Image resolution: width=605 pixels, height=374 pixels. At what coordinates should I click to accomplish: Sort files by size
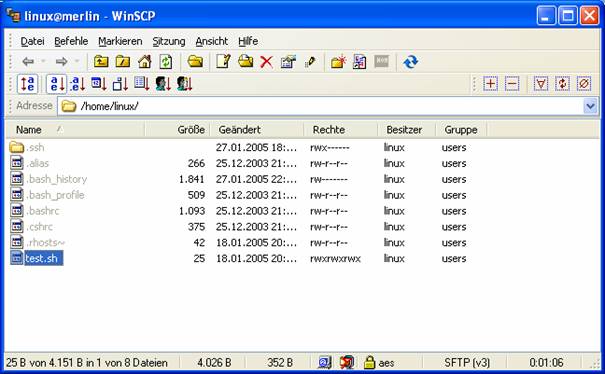120,84
